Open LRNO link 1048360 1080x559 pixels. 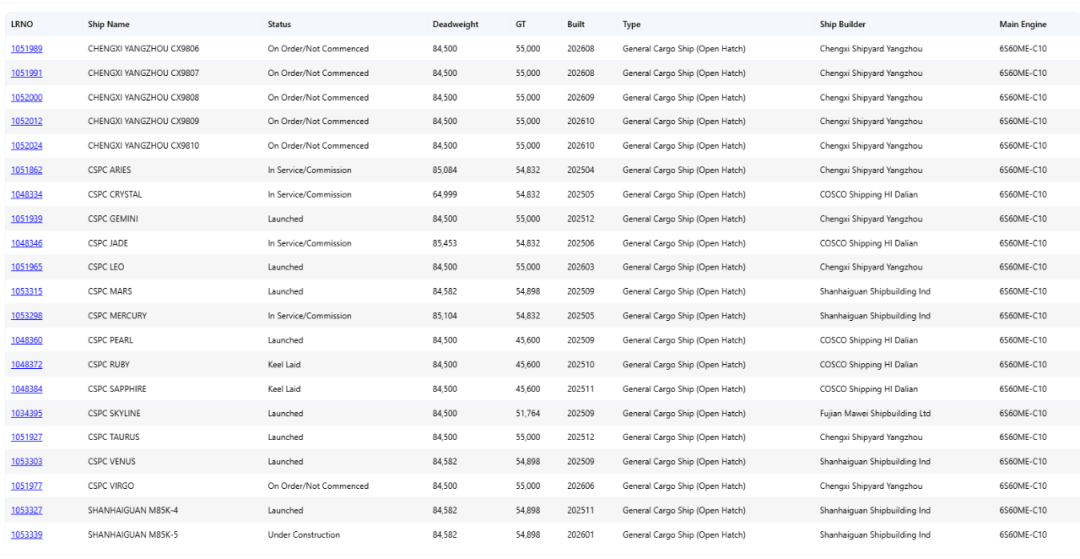tap(26, 340)
